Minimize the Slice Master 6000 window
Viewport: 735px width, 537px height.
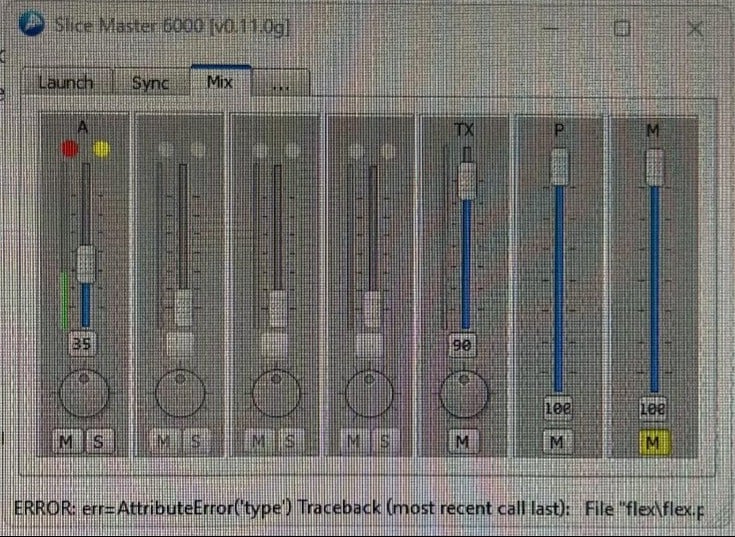tap(551, 29)
